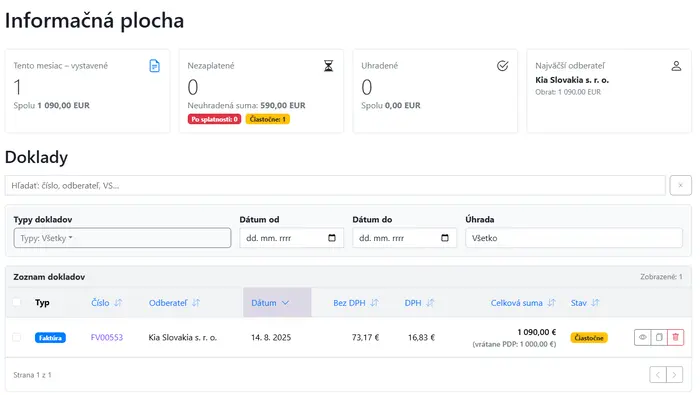Screen dimensions: 700x395
Task: Clear the search field with X button
Action: point(680,186)
